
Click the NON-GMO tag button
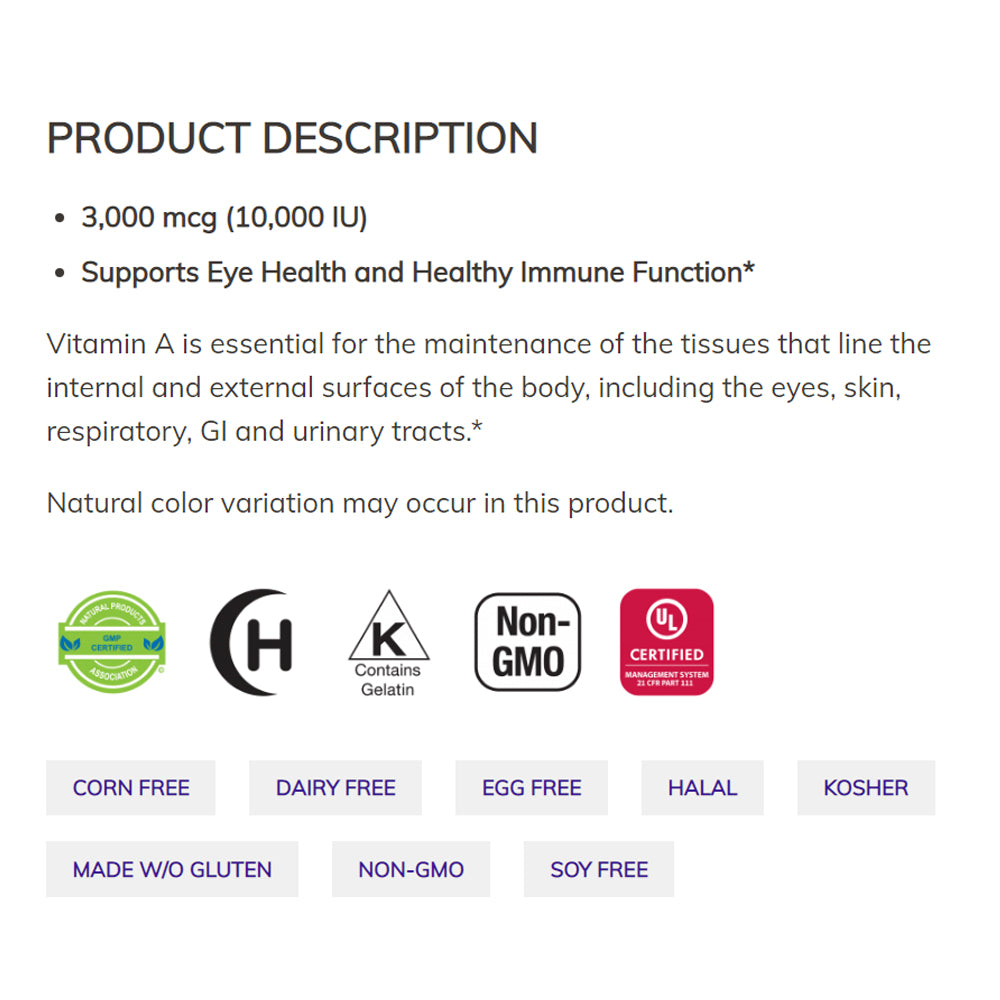(x=411, y=870)
